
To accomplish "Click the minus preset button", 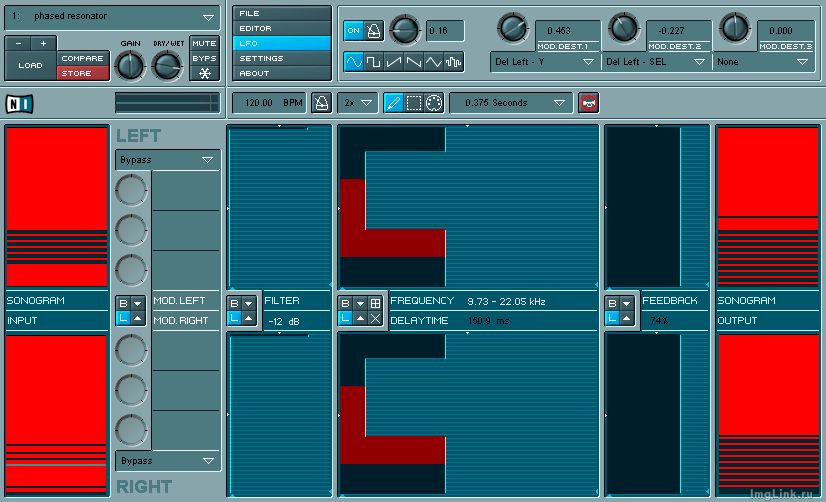I will [x=18, y=44].
